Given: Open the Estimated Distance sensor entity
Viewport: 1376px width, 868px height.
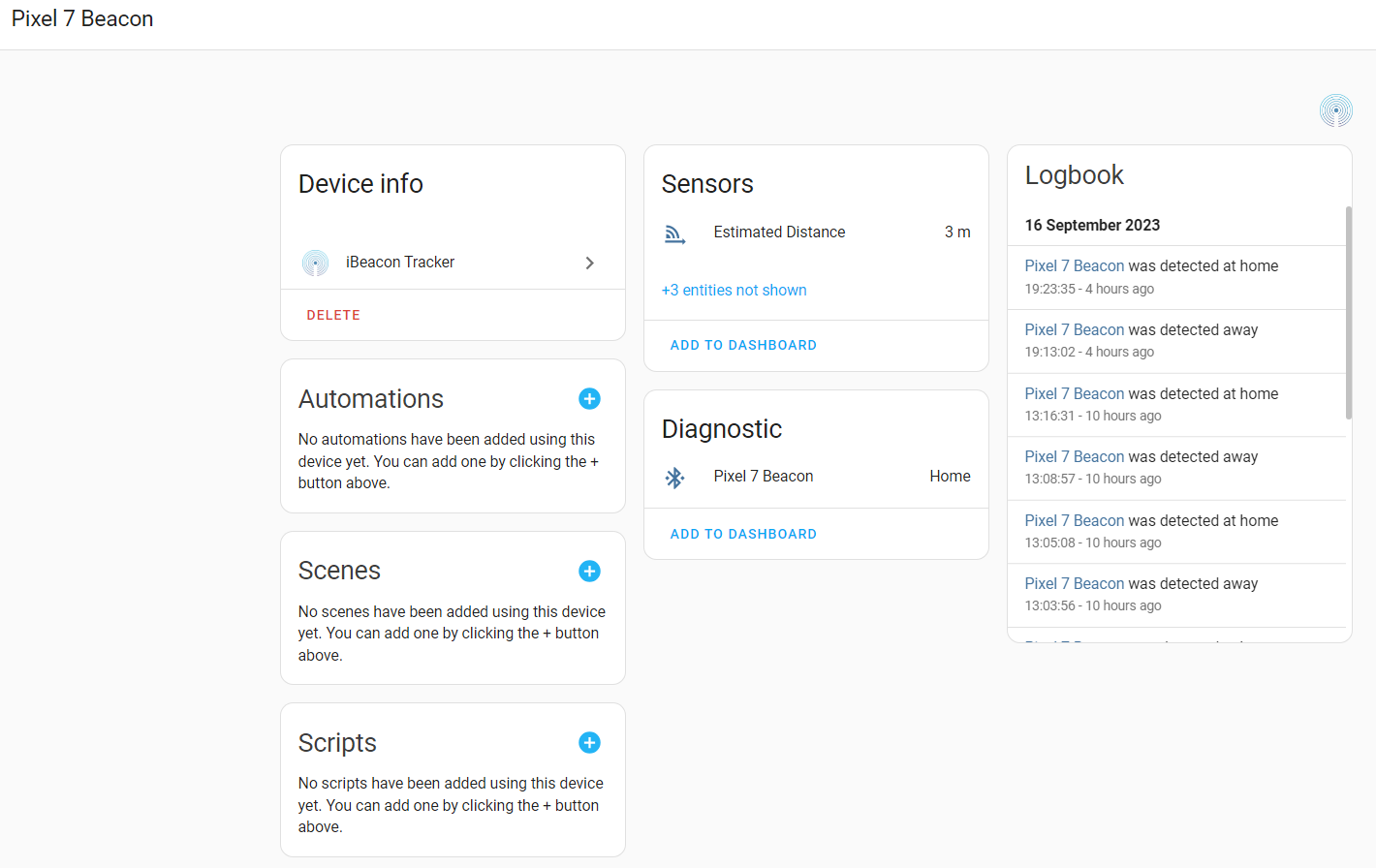Looking at the screenshot, I should (x=779, y=232).
